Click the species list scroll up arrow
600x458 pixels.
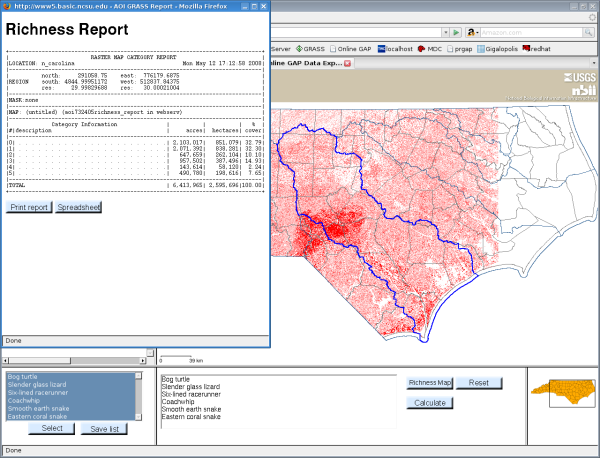(138, 376)
